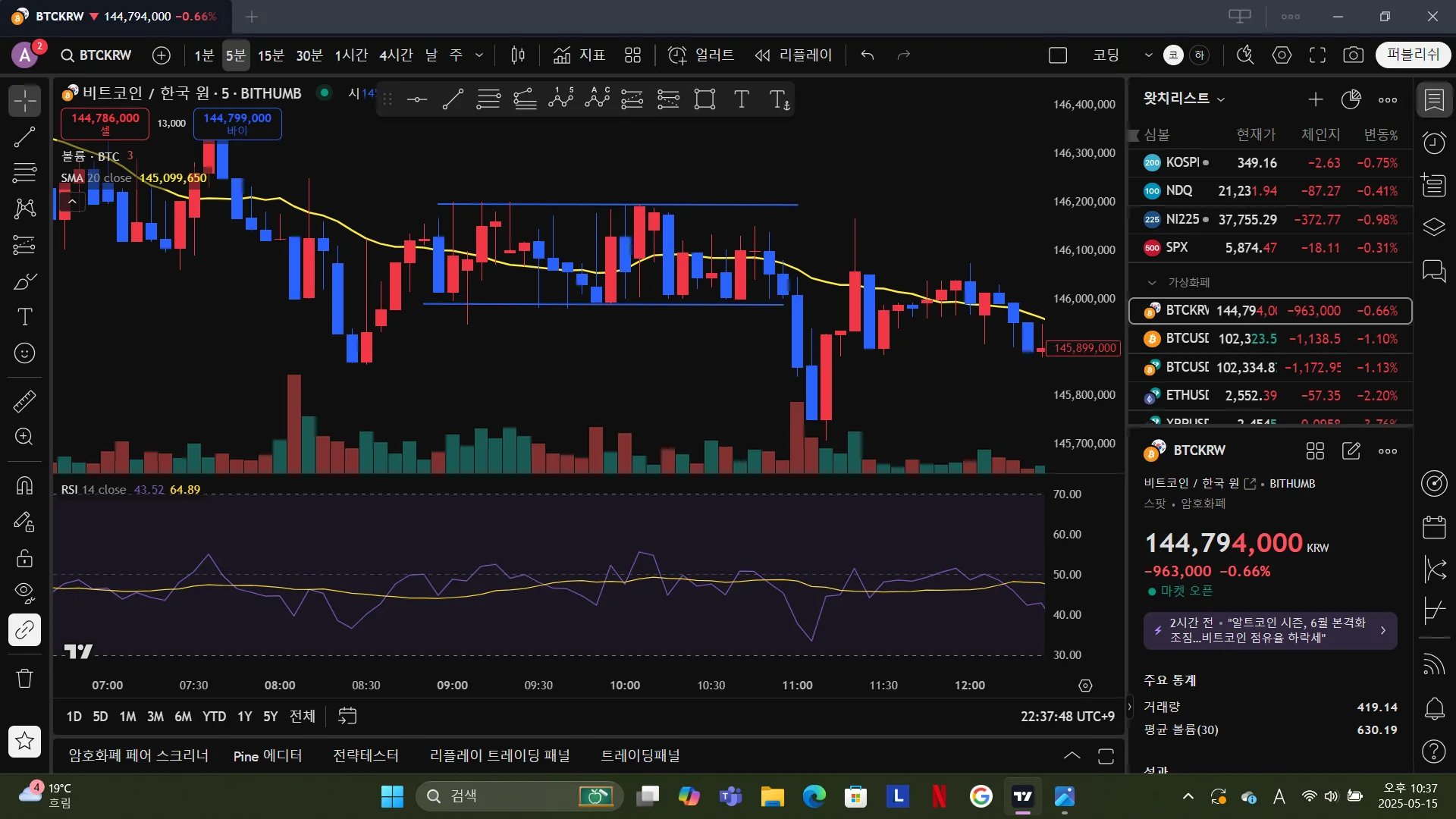This screenshot has width=1456, height=819.
Task: Open the Pine 에디터 tab
Action: coord(267,756)
